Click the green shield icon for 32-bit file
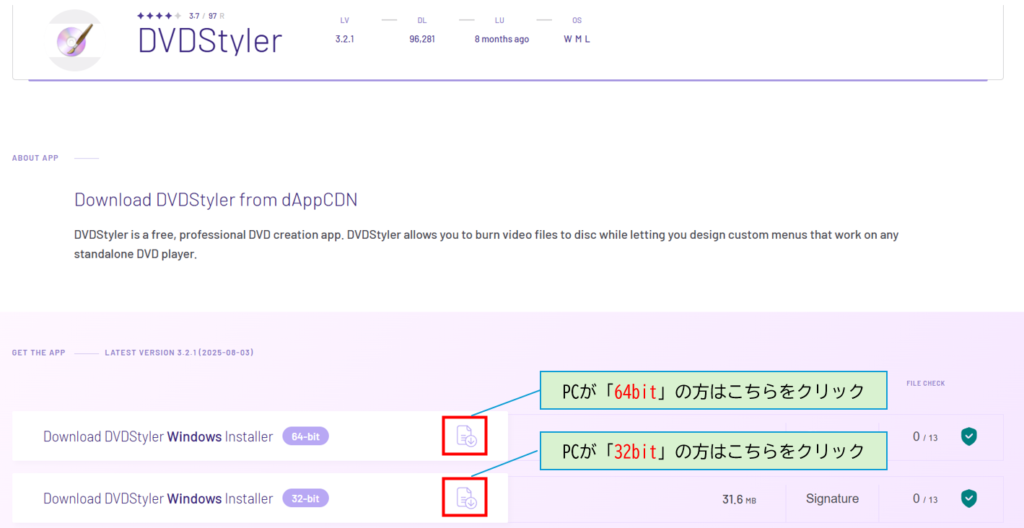Viewport: 1024px width, 528px height. tap(968, 498)
